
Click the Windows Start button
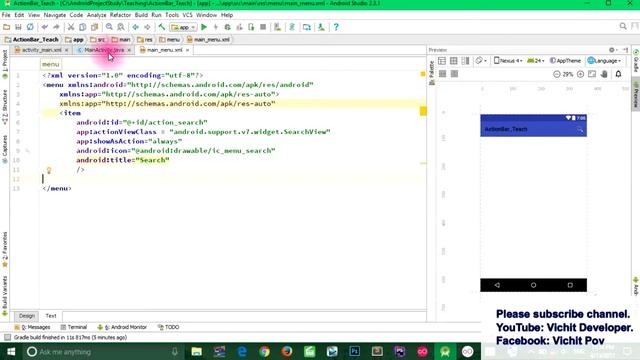(x=11, y=352)
